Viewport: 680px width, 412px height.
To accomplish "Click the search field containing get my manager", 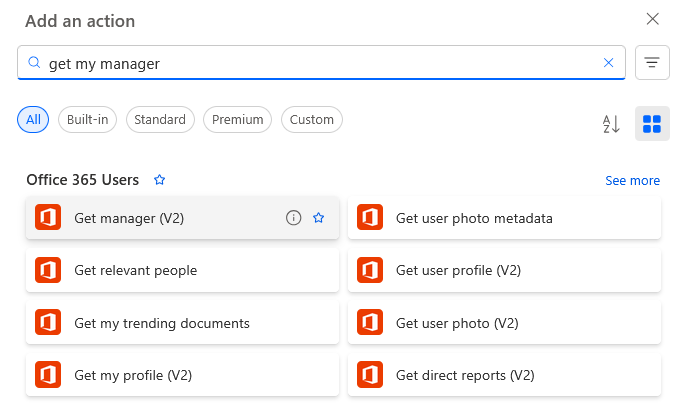I will pyautogui.click(x=321, y=63).
